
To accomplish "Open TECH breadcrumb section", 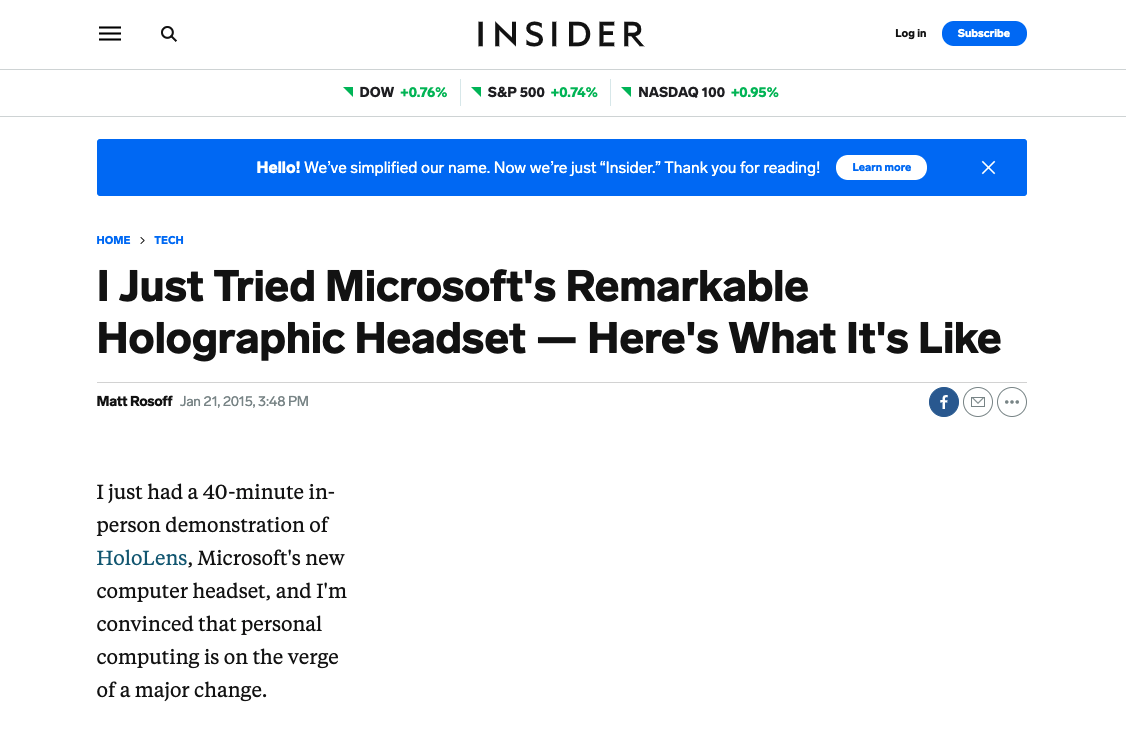I will coord(169,240).
